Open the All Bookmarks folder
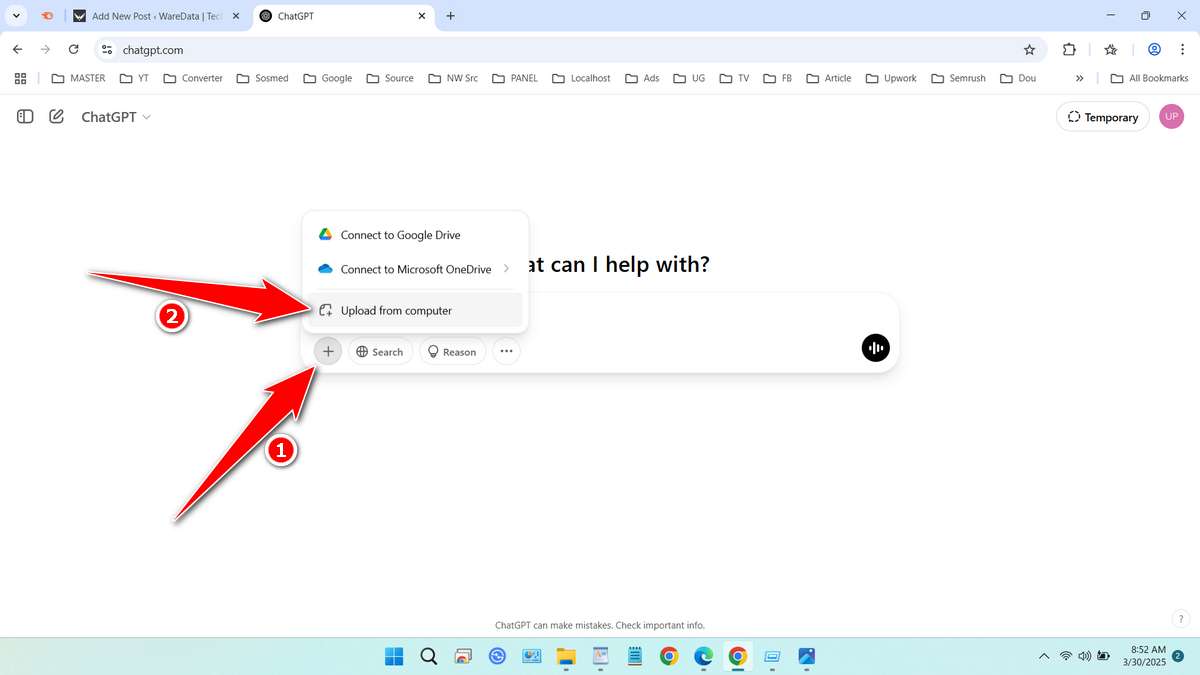The height and width of the screenshot is (675, 1200). click(x=1149, y=78)
